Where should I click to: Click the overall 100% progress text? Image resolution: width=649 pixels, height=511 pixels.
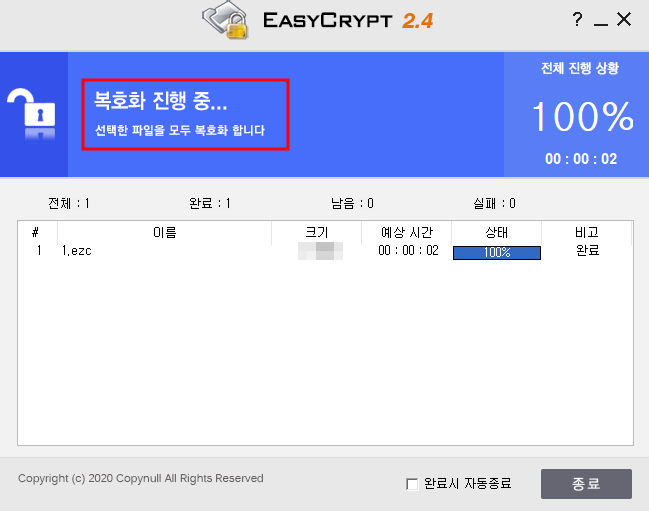(x=583, y=116)
